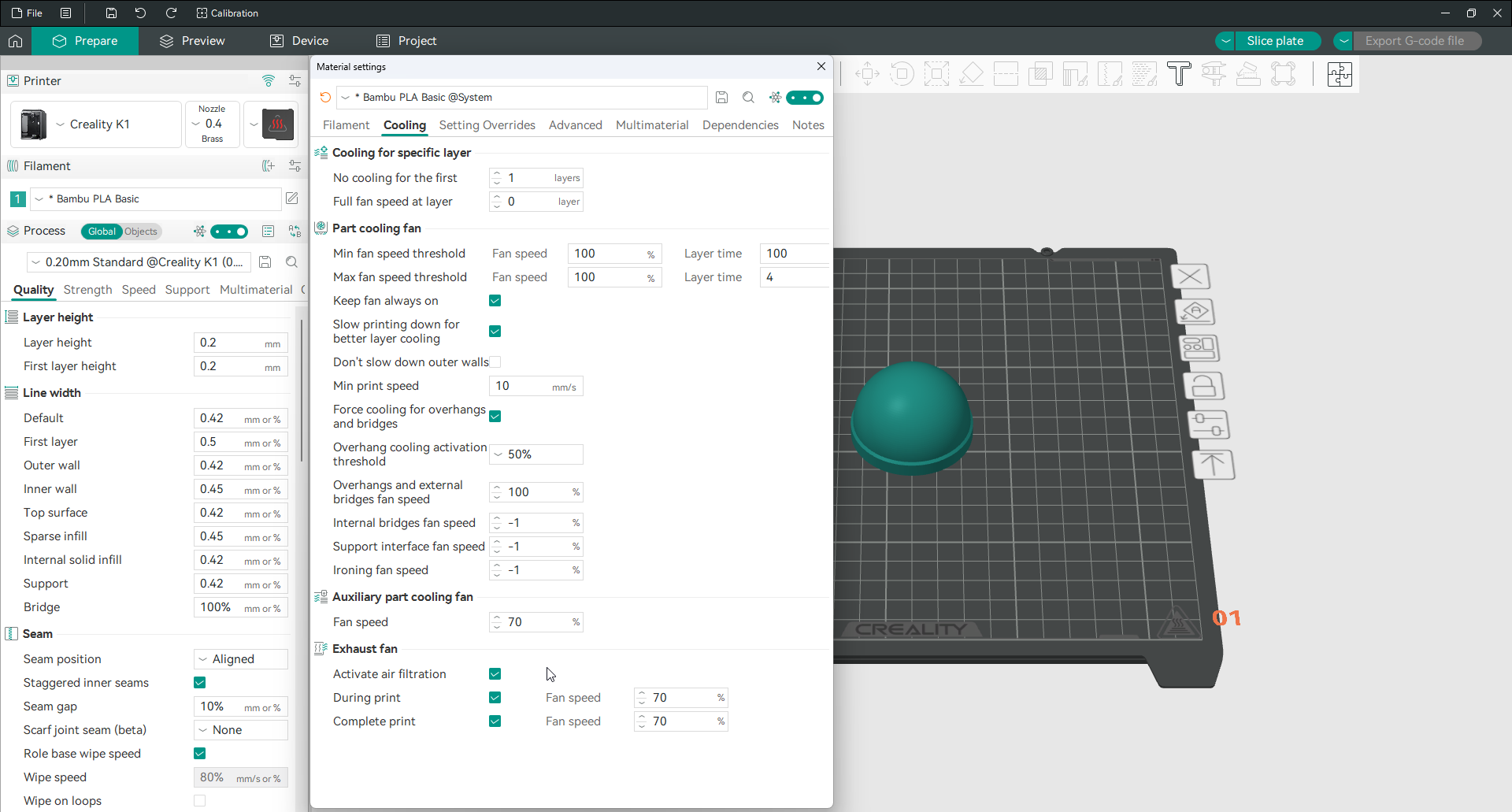Open 0.20mm Standard process preset dropdown
Viewport: 1512px width, 812px height.
point(139,262)
